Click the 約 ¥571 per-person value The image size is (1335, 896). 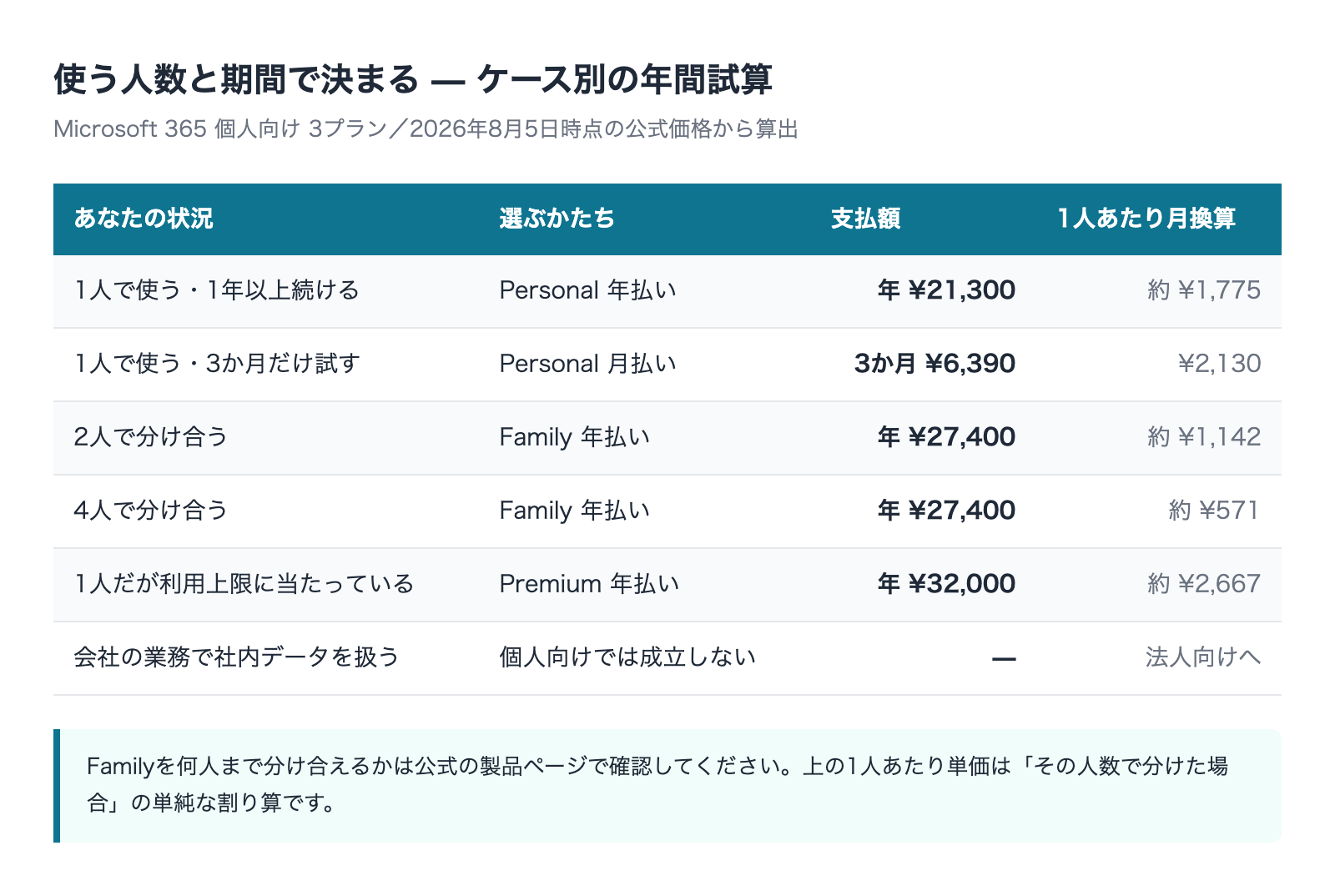[x=1214, y=511]
